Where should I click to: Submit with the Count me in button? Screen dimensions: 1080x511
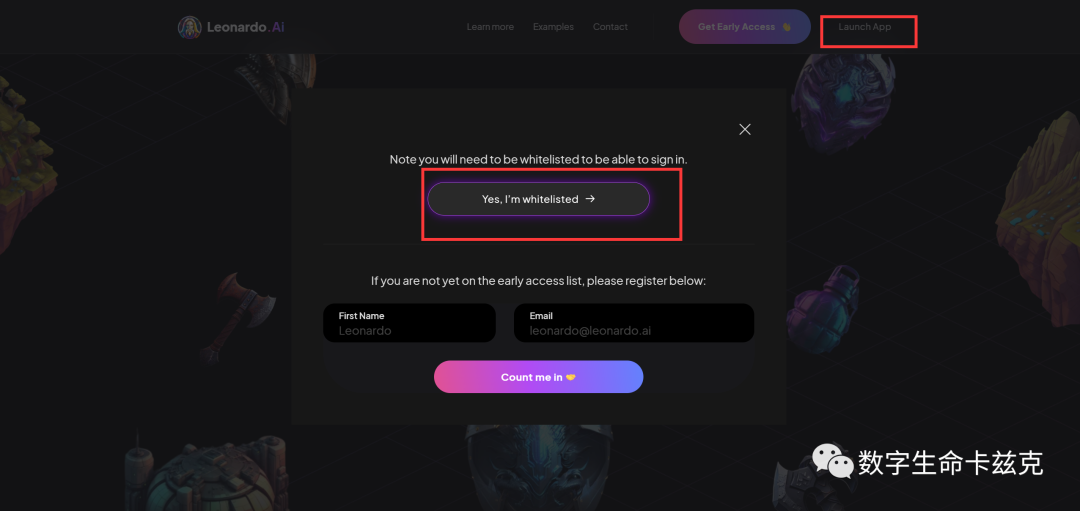[538, 377]
